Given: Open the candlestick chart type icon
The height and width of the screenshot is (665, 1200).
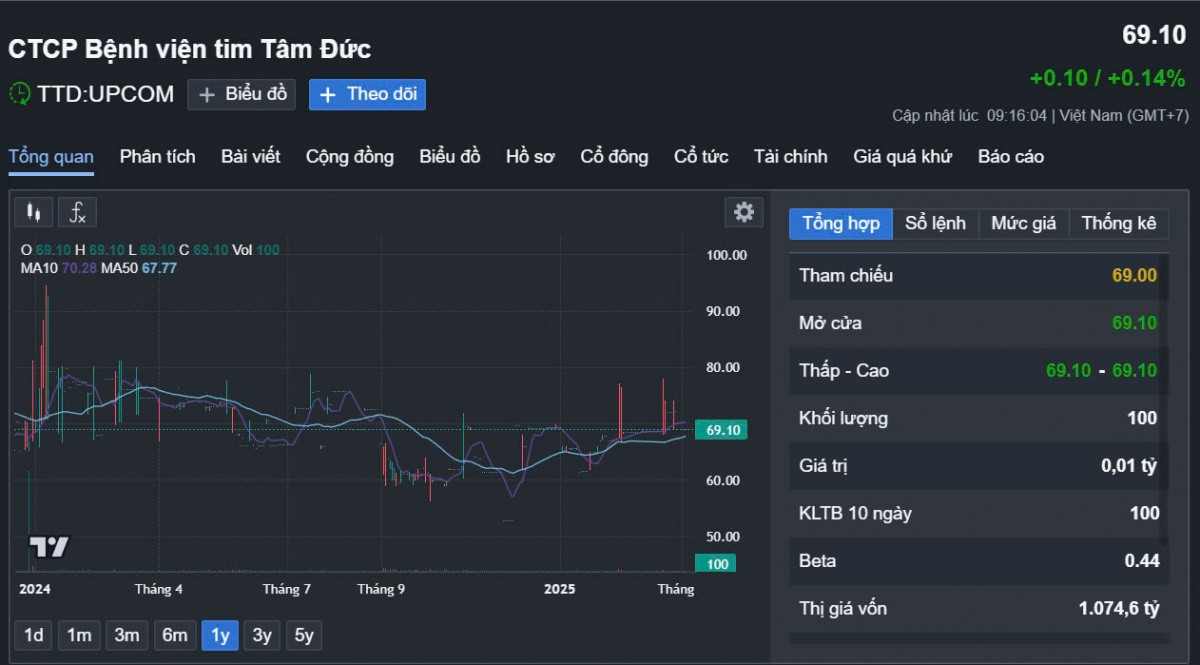Looking at the screenshot, I should 34,212.
